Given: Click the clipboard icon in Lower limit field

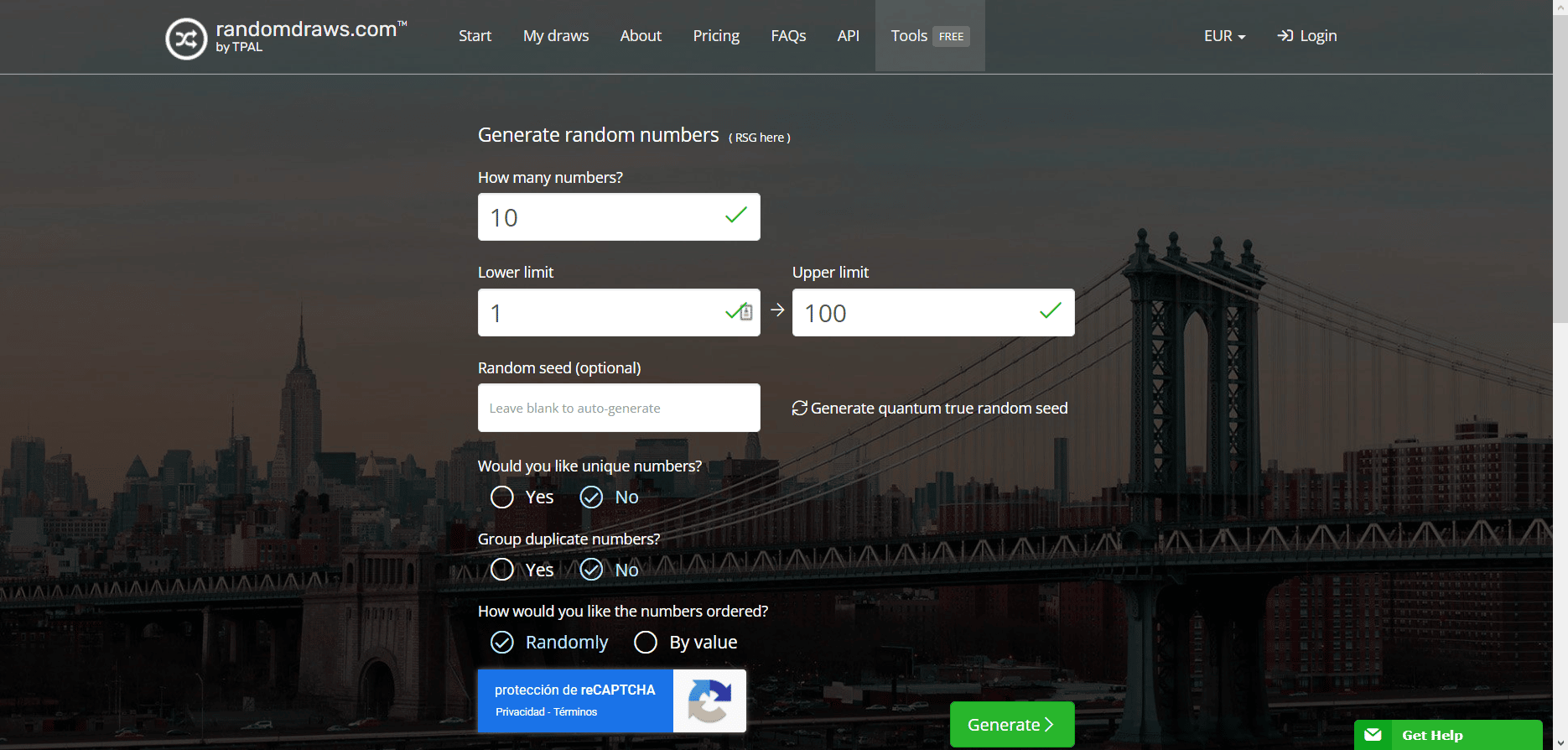Looking at the screenshot, I should click(746, 312).
